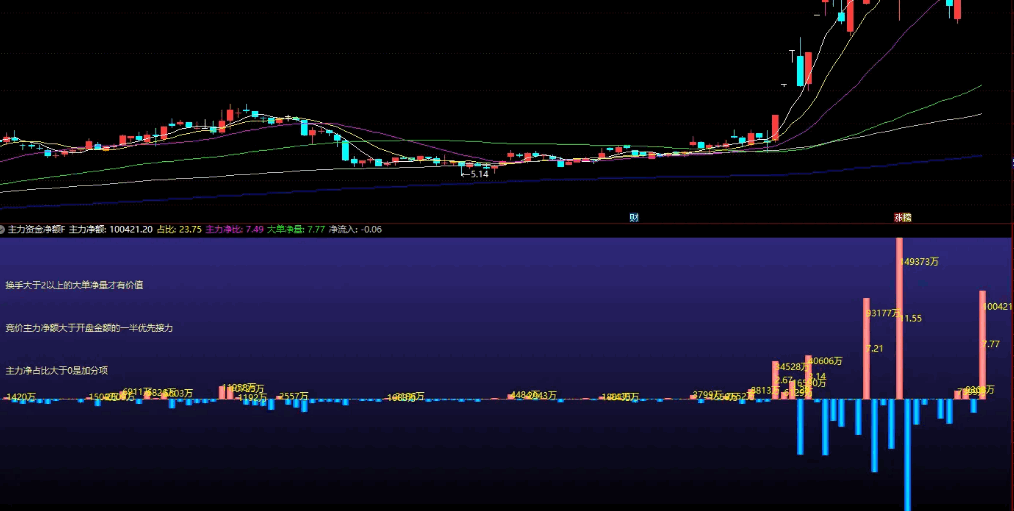Click the 7.77 label on the last bar

coord(991,344)
